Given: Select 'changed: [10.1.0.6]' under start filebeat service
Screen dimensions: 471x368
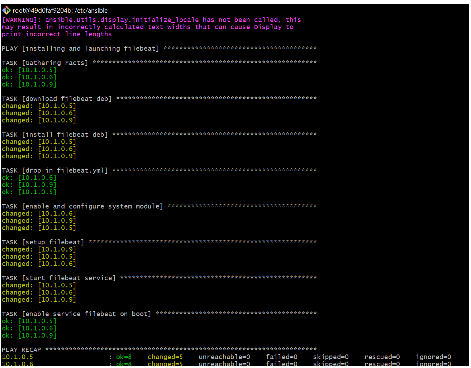Looking at the screenshot, I should pyautogui.click(x=39, y=292).
